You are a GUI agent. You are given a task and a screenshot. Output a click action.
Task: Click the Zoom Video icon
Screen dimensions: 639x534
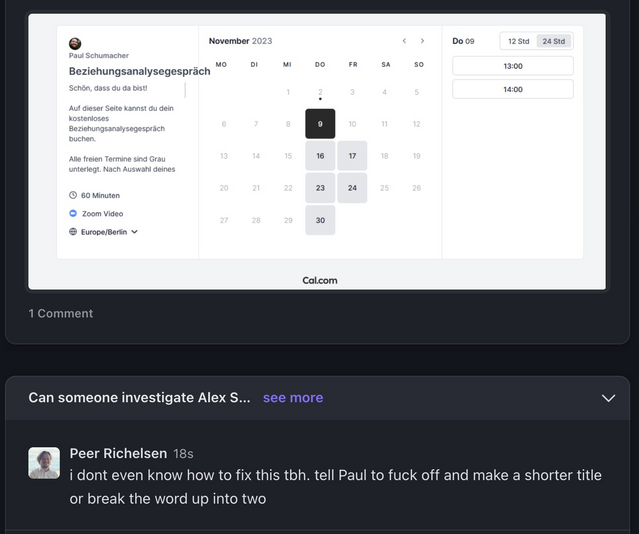(x=73, y=213)
